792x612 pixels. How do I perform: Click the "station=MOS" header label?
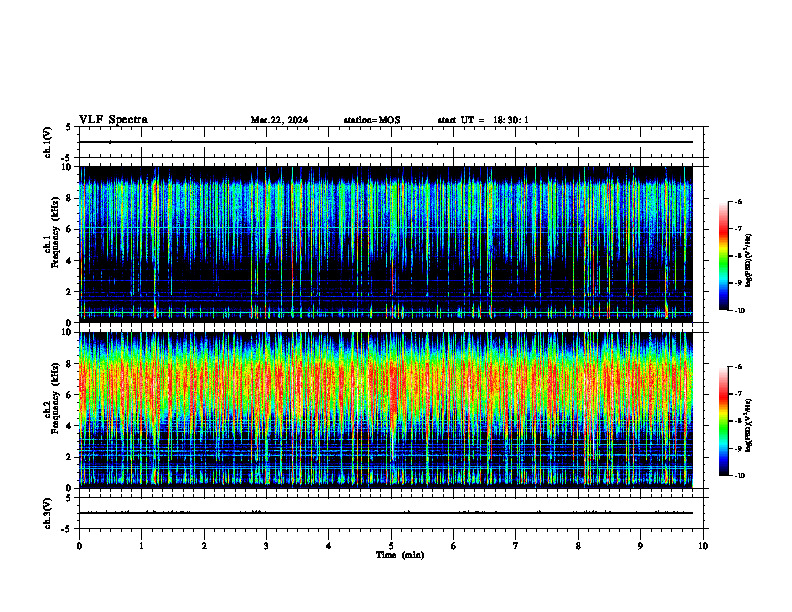click(372, 120)
